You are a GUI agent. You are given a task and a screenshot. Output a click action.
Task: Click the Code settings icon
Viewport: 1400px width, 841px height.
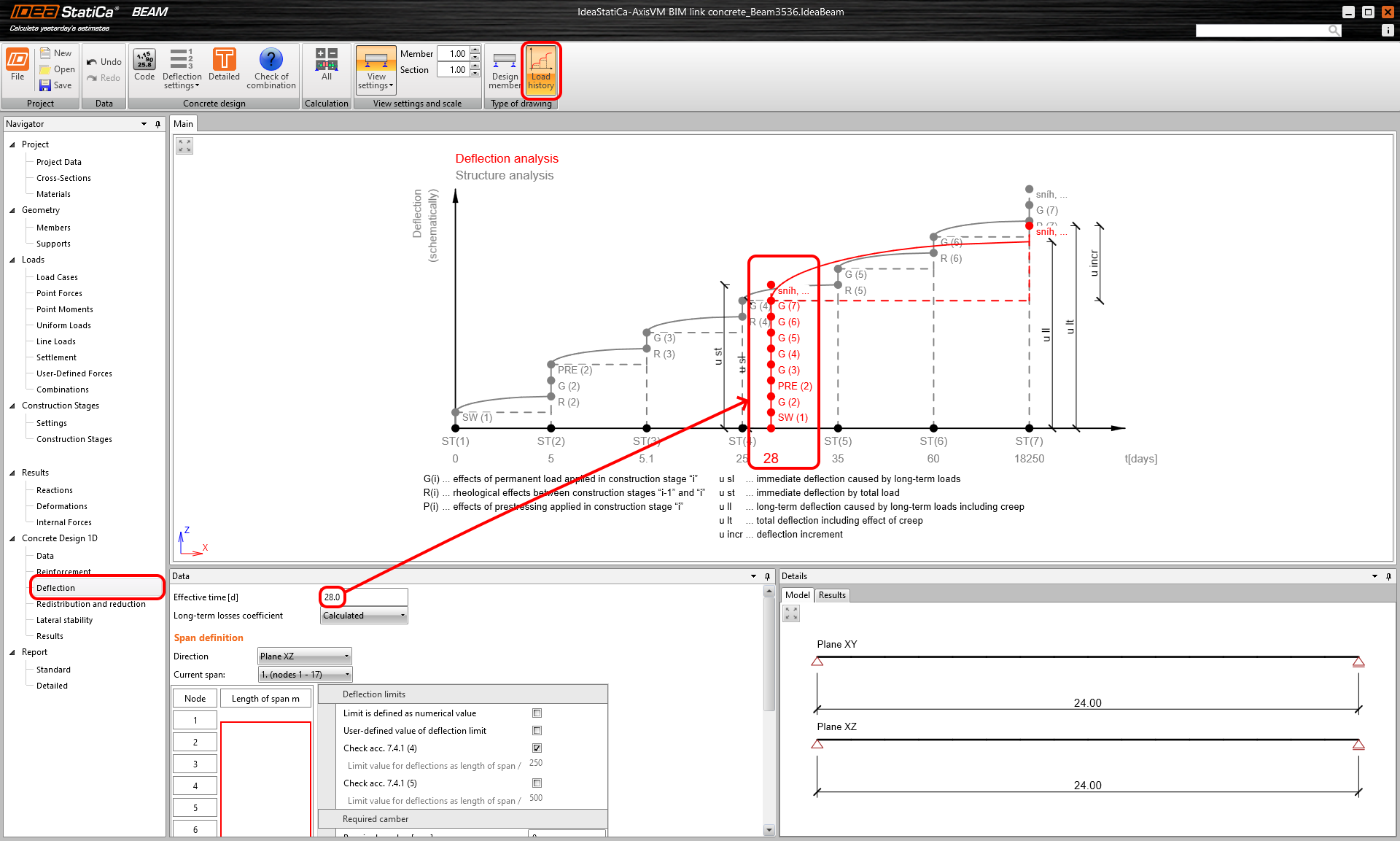point(144,61)
